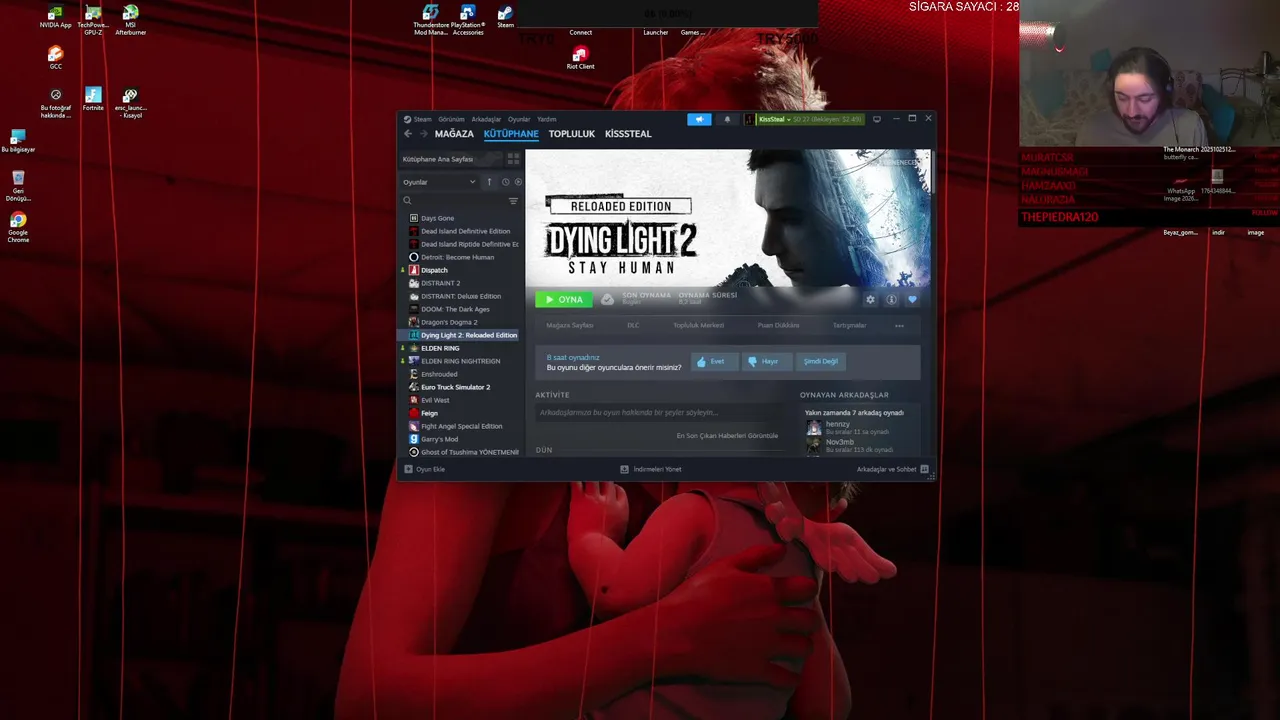The width and height of the screenshot is (1280, 720).
Task: Expand more game links ellipsis
Action: point(899,325)
